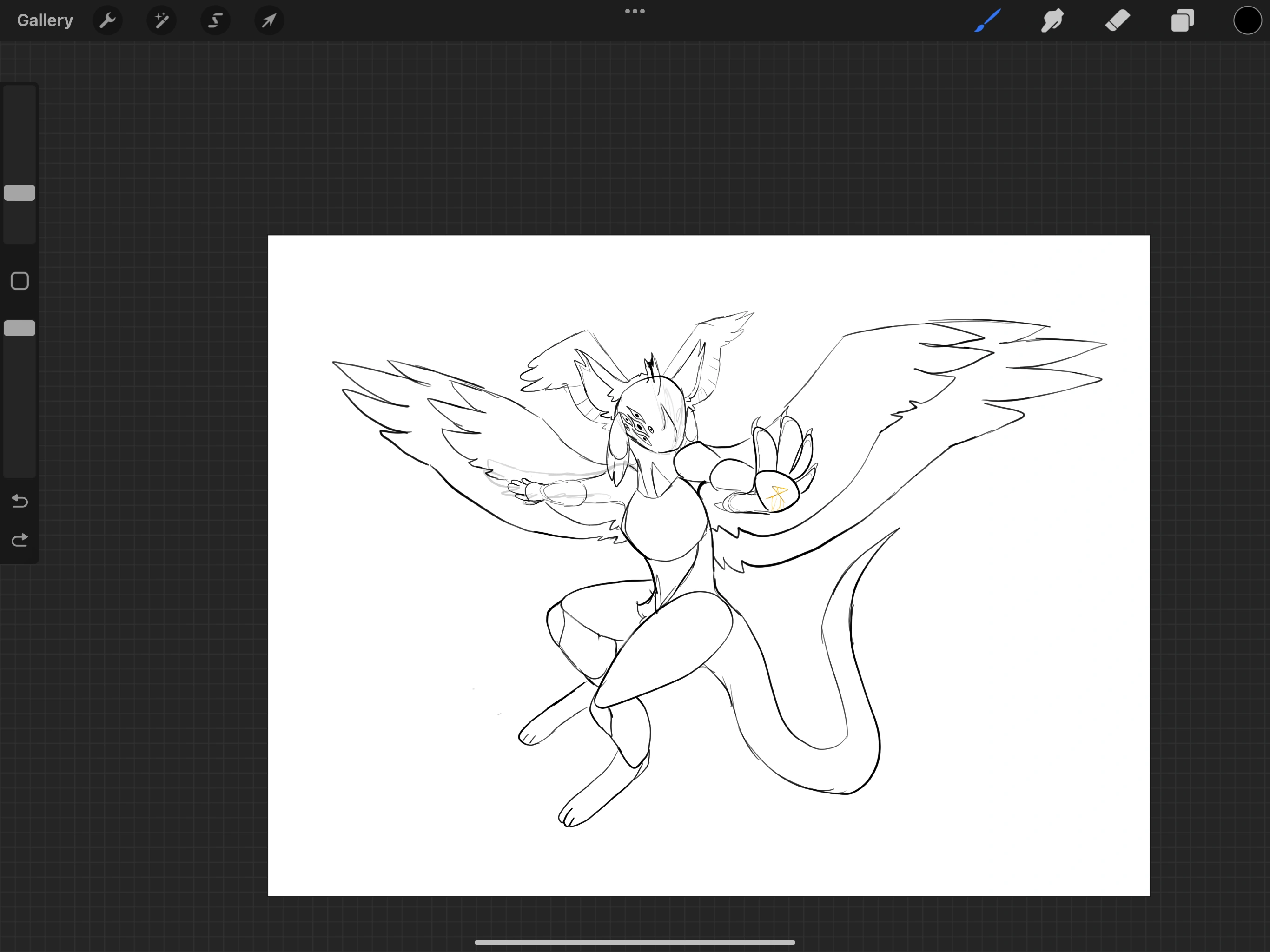Open the Actions wrench menu
Viewport: 1270px width, 952px height.
click(107, 20)
